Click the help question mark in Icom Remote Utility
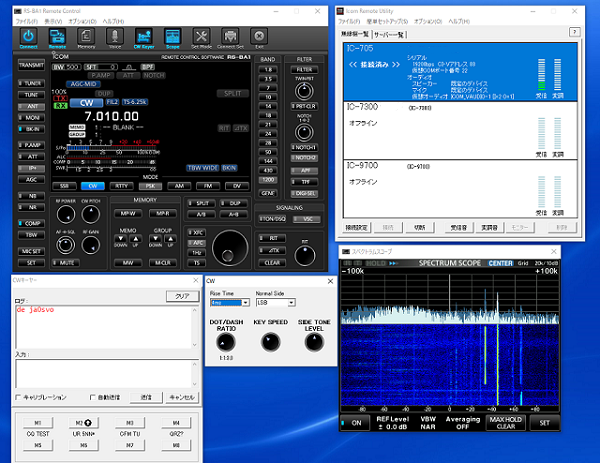 [x=574, y=32]
